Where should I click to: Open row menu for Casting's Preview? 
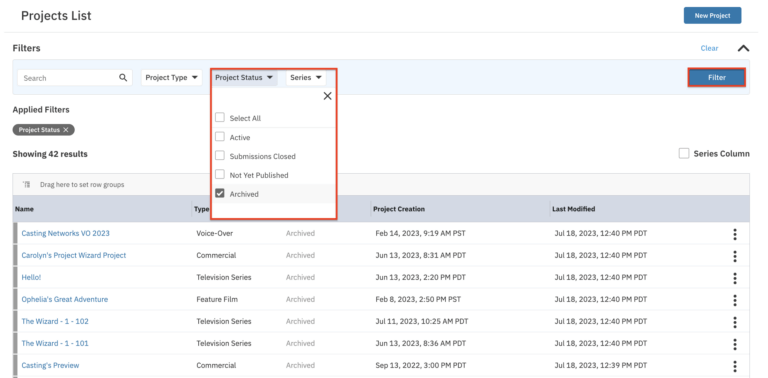[x=735, y=366]
